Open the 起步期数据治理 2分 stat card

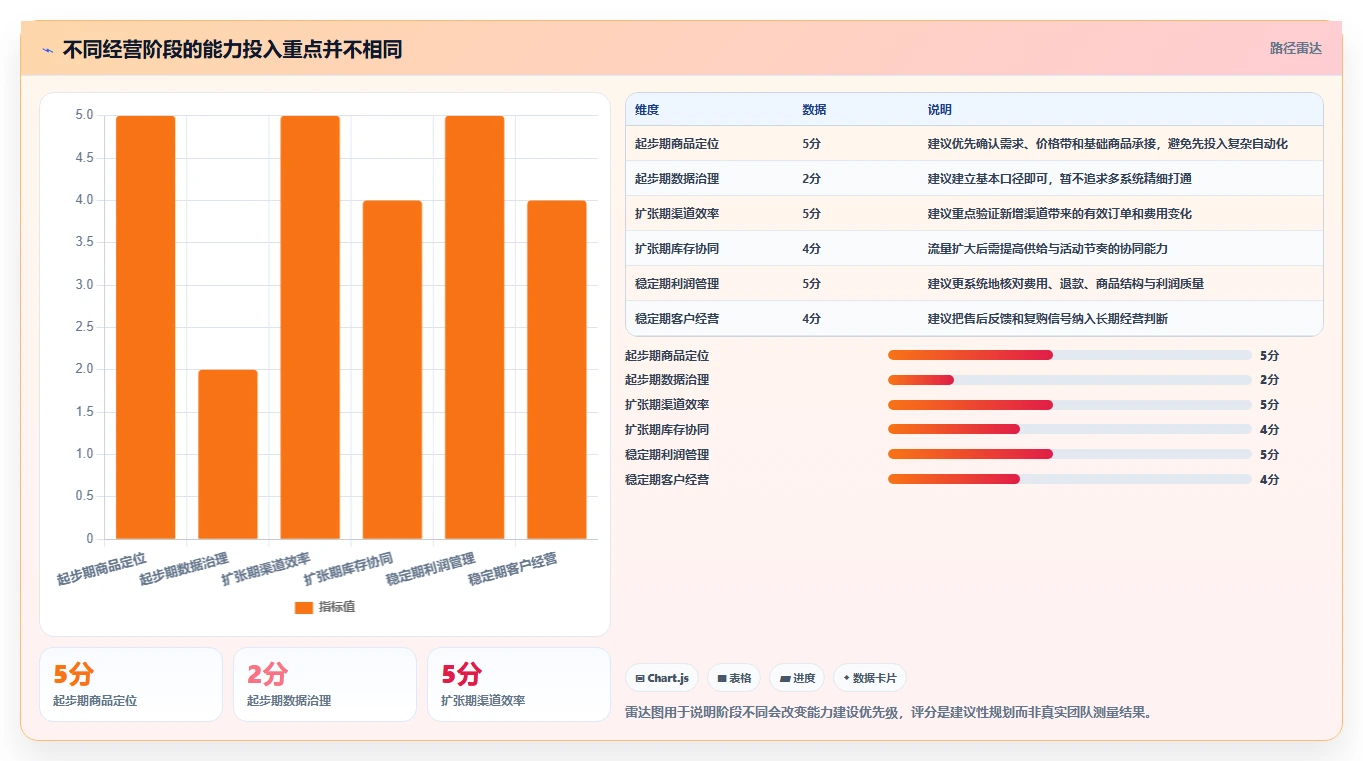[325, 684]
